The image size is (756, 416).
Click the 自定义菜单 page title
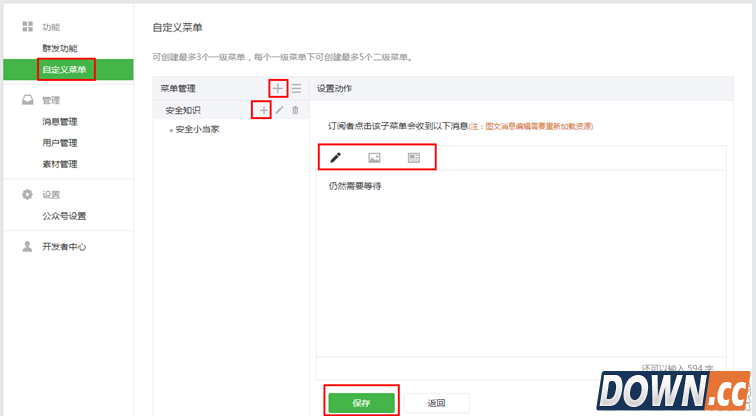[x=177, y=27]
